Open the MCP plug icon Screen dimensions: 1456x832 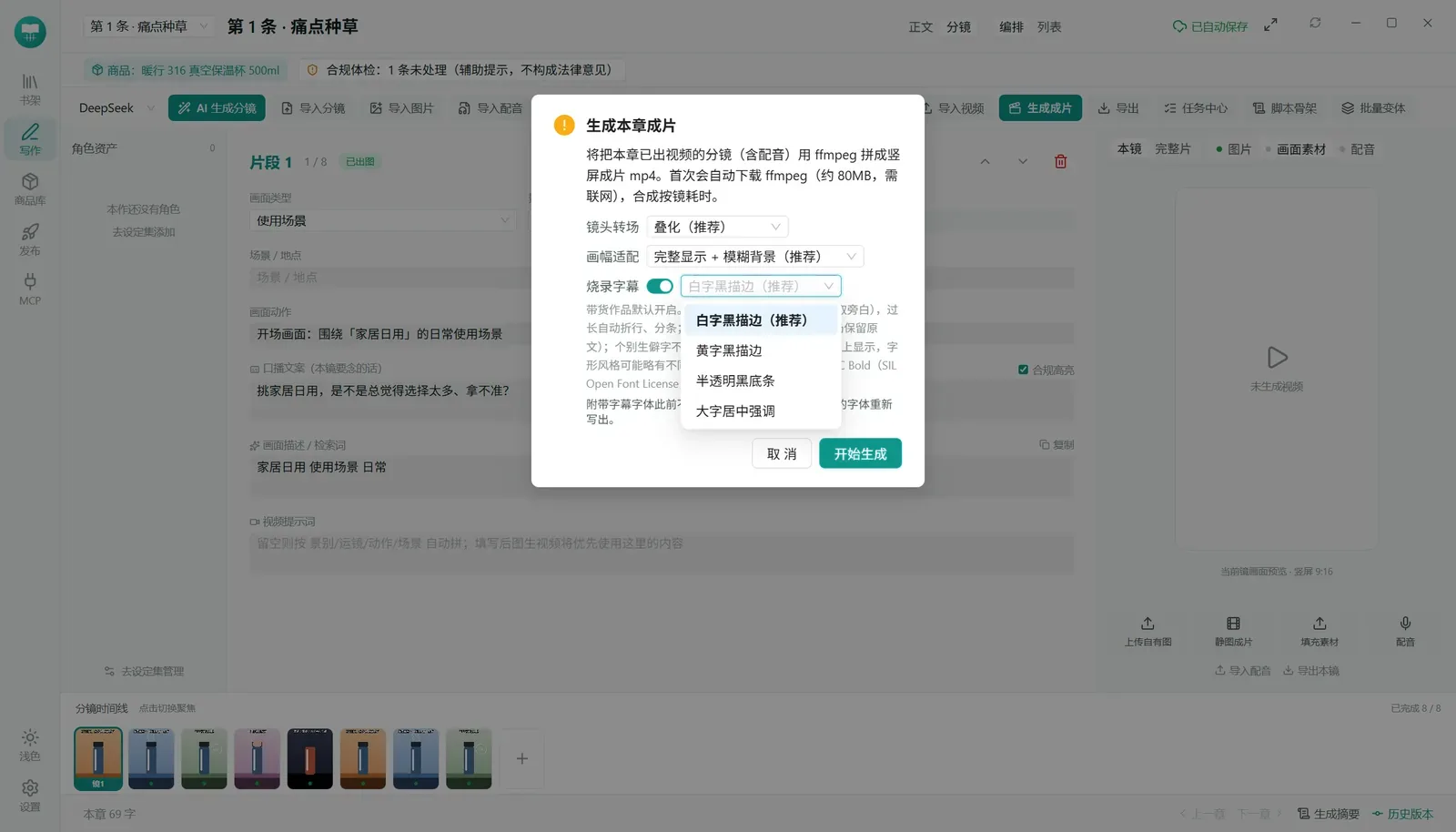tap(30, 289)
